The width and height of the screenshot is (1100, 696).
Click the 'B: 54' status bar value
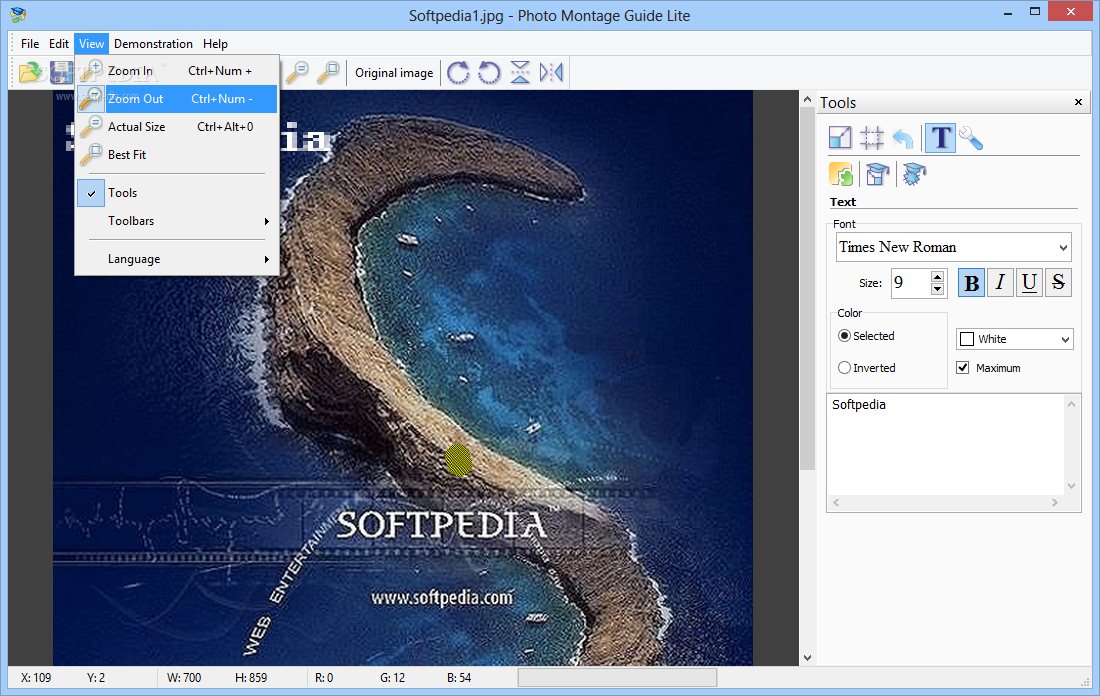click(x=459, y=678)
